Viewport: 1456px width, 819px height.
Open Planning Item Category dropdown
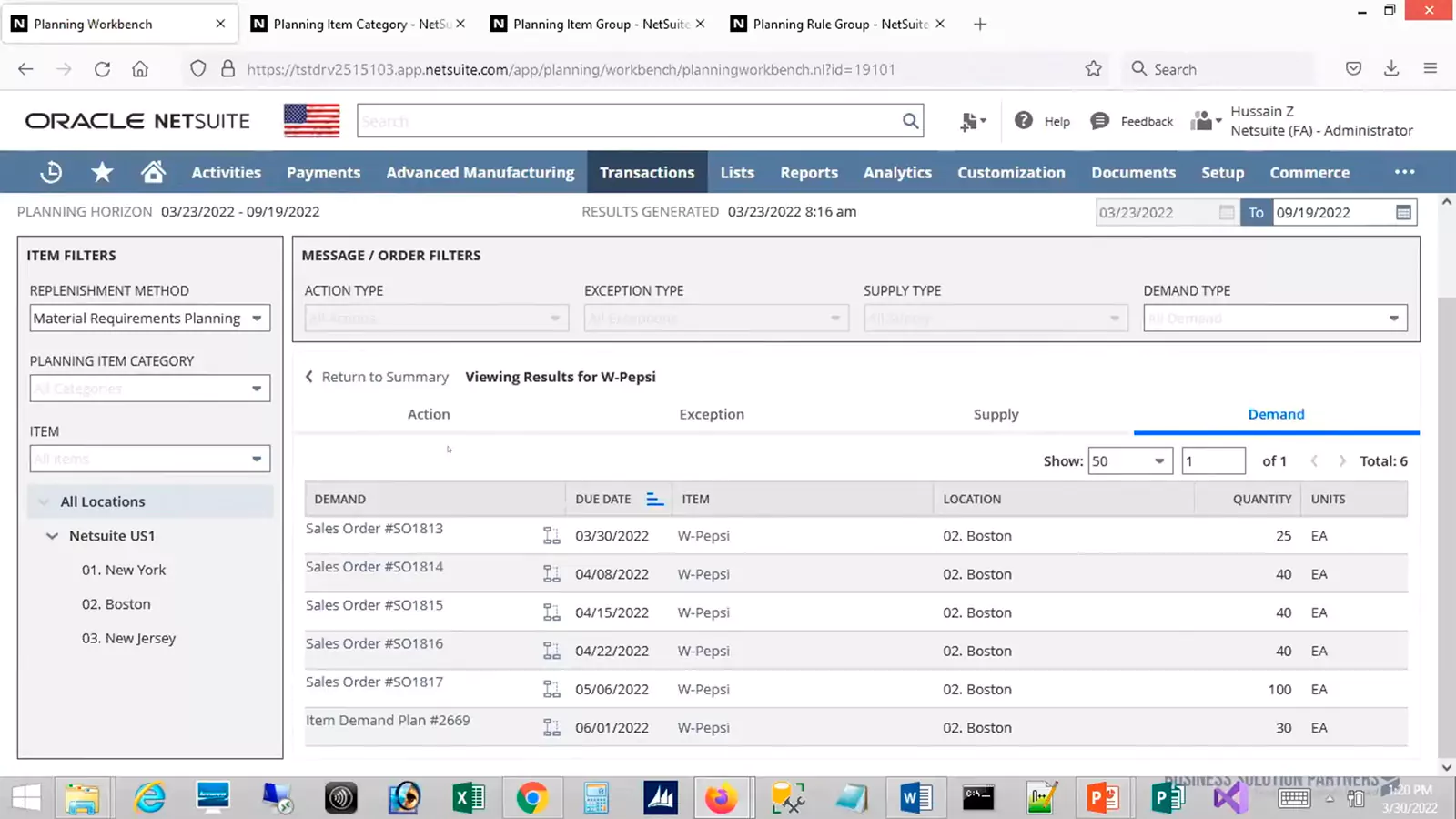point(150,389)
